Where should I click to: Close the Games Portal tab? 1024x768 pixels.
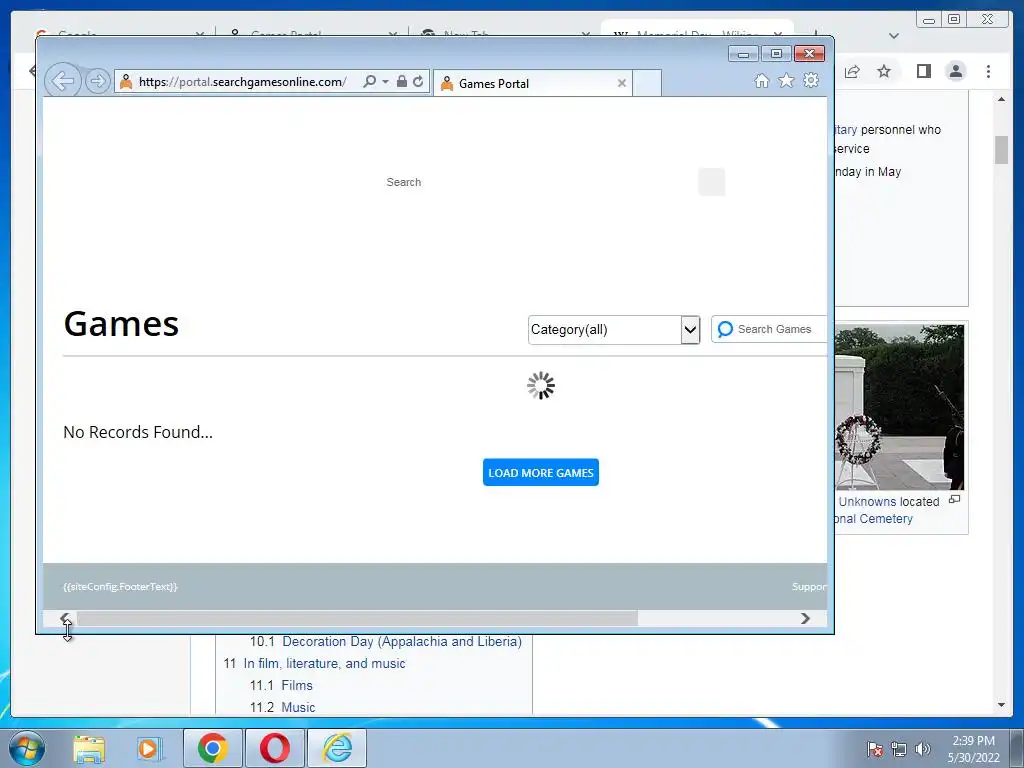click(x=622, y=83)
